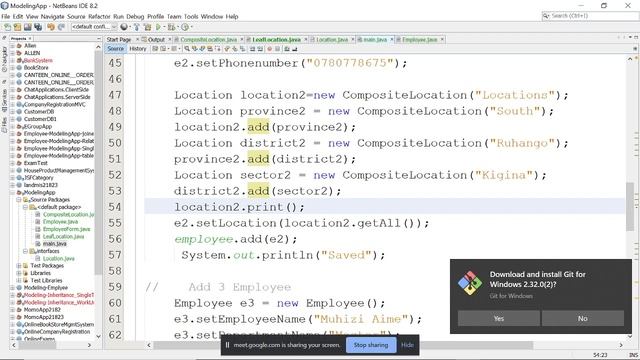Image resolution: width=640 pixels, height=360 pixels.
Task: Expand the Test Packages node
Action: point(19,266)
